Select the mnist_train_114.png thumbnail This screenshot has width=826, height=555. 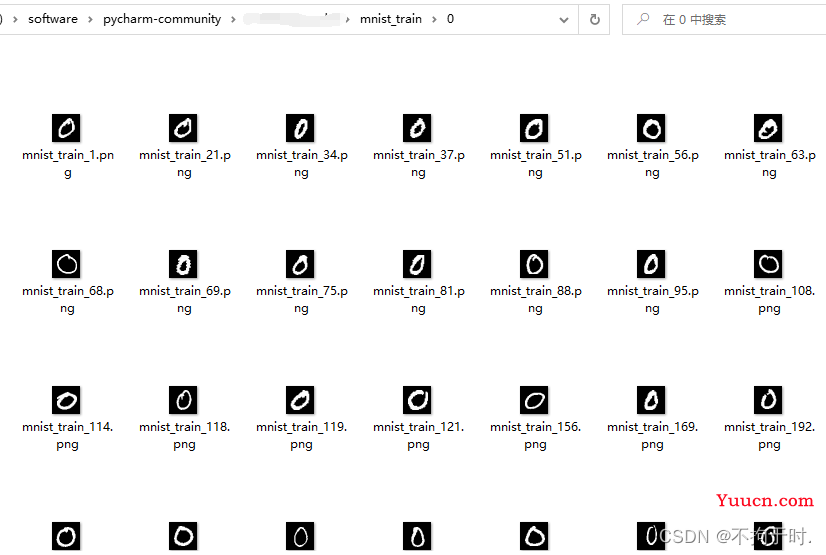point(66,400)
